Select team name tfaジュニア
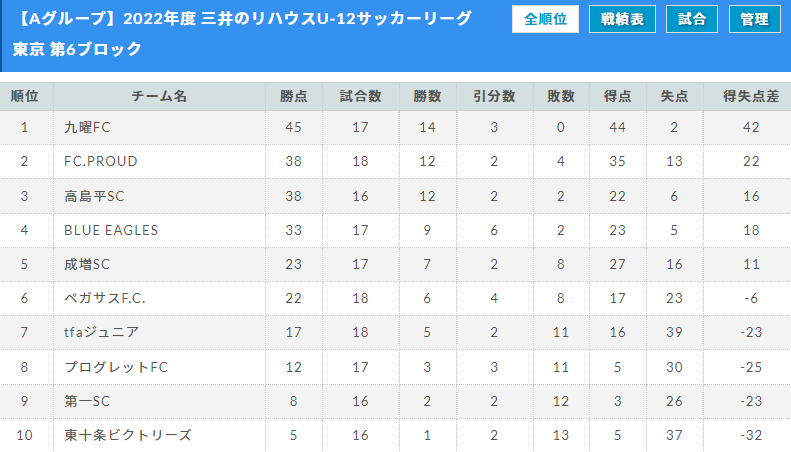The image size is (791, 452). (x=101, y=332)
